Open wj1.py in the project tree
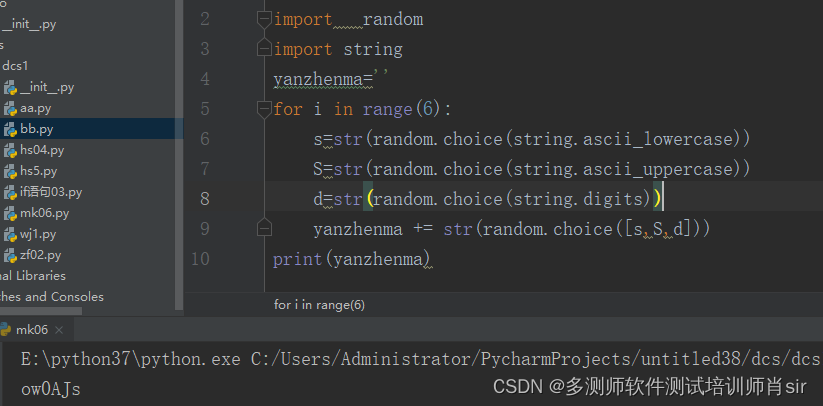This screenshot has height=406, width=823. (x=38, y=234)
